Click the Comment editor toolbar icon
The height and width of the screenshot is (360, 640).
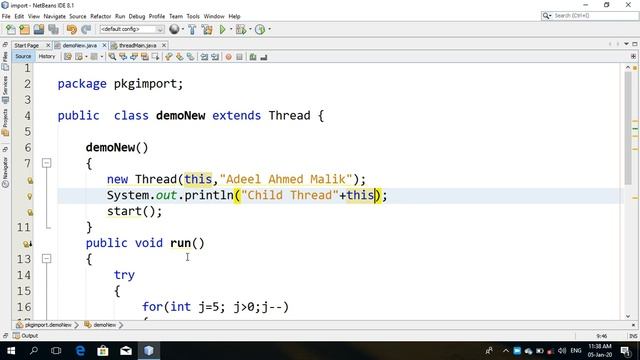pos(253,57)
